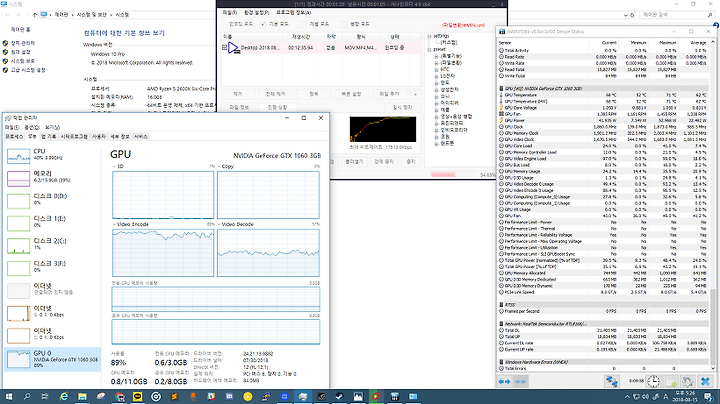720x404 pixels.
Task: Click pink encoding progress bar in encoder
Action: (443, 174)
